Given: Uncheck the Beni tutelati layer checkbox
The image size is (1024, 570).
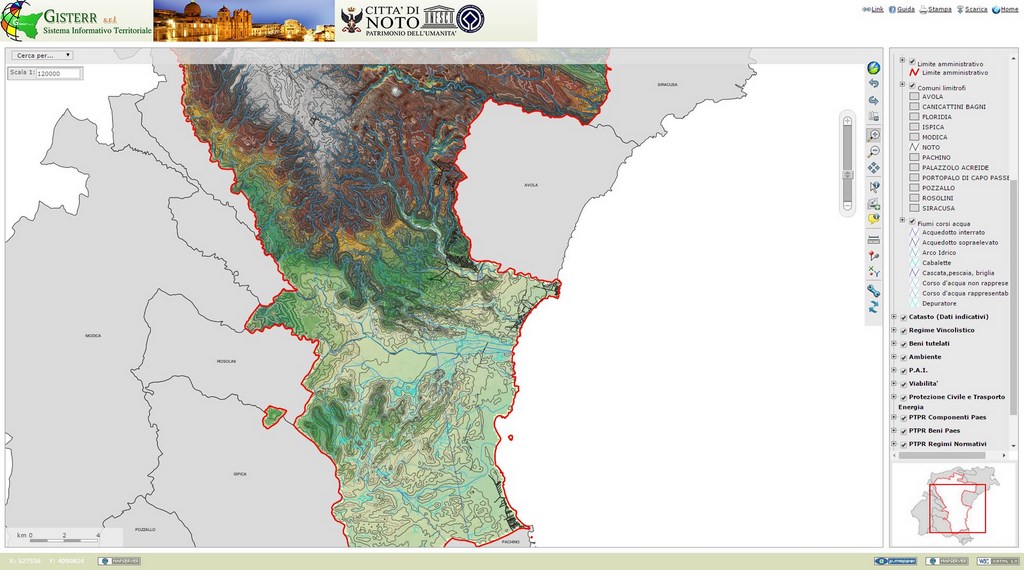Looking at the screenshot, I should point(903,344).
